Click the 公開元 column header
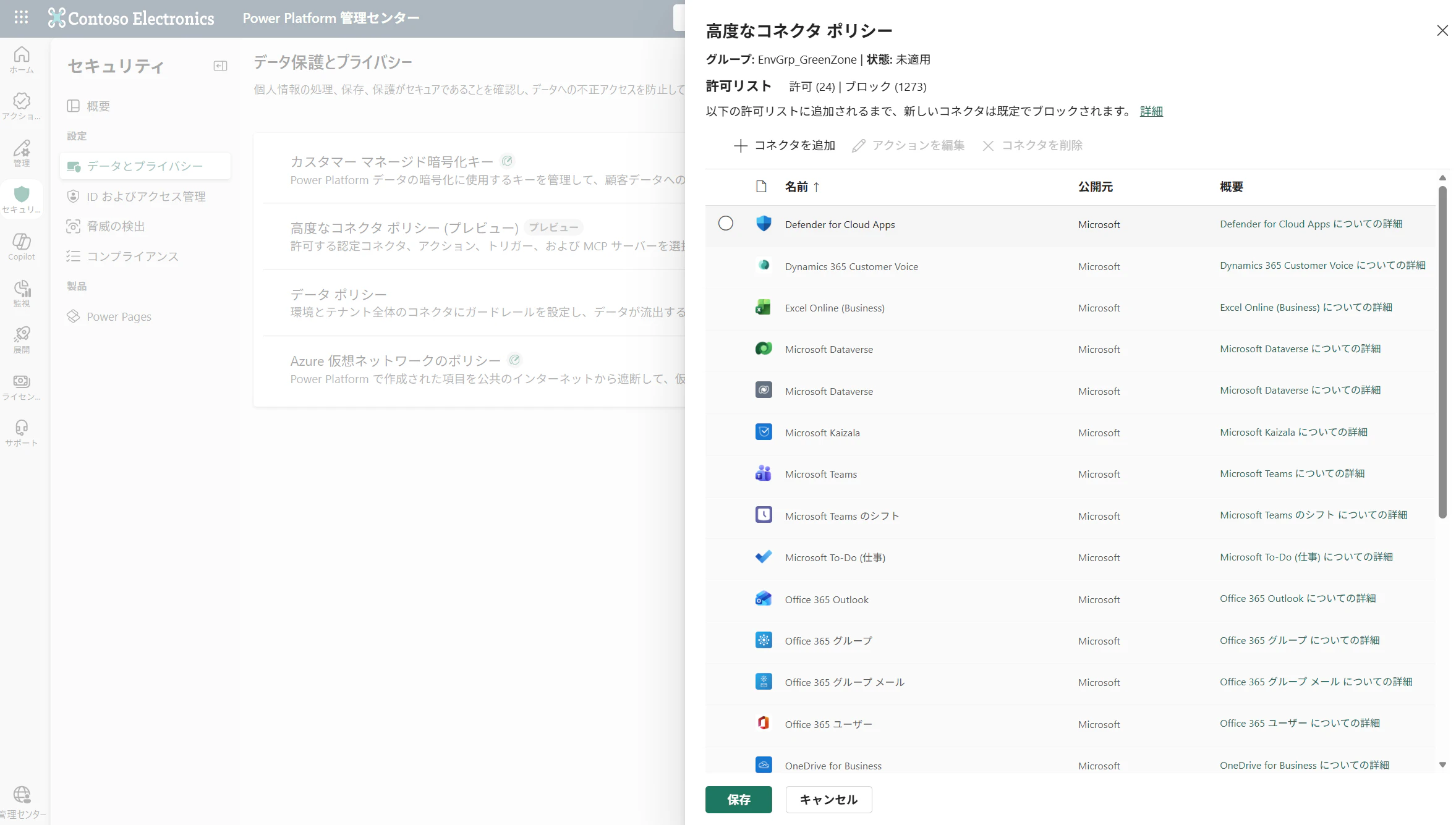 point(1096,187)
